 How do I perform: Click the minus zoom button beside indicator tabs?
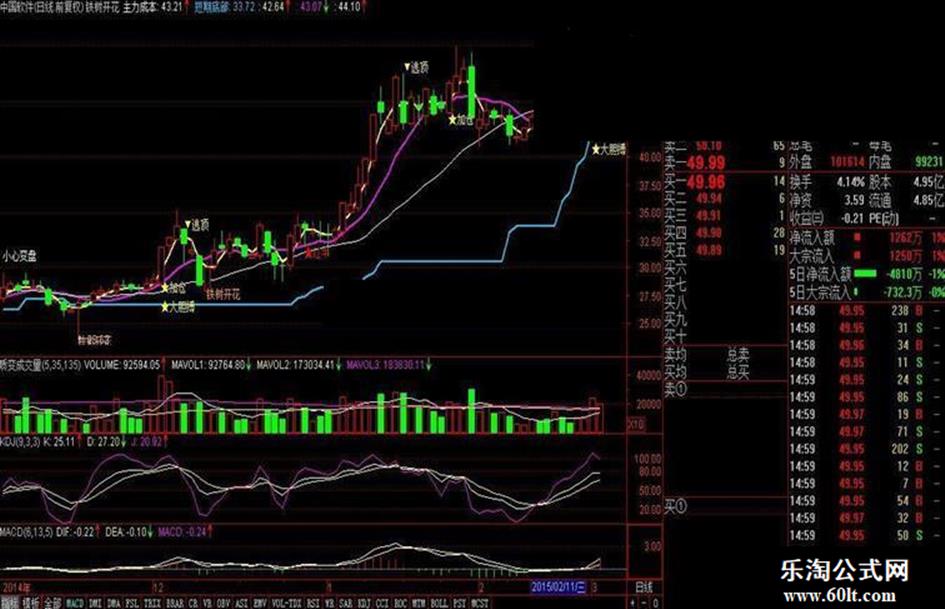click(x=643, y=602)
